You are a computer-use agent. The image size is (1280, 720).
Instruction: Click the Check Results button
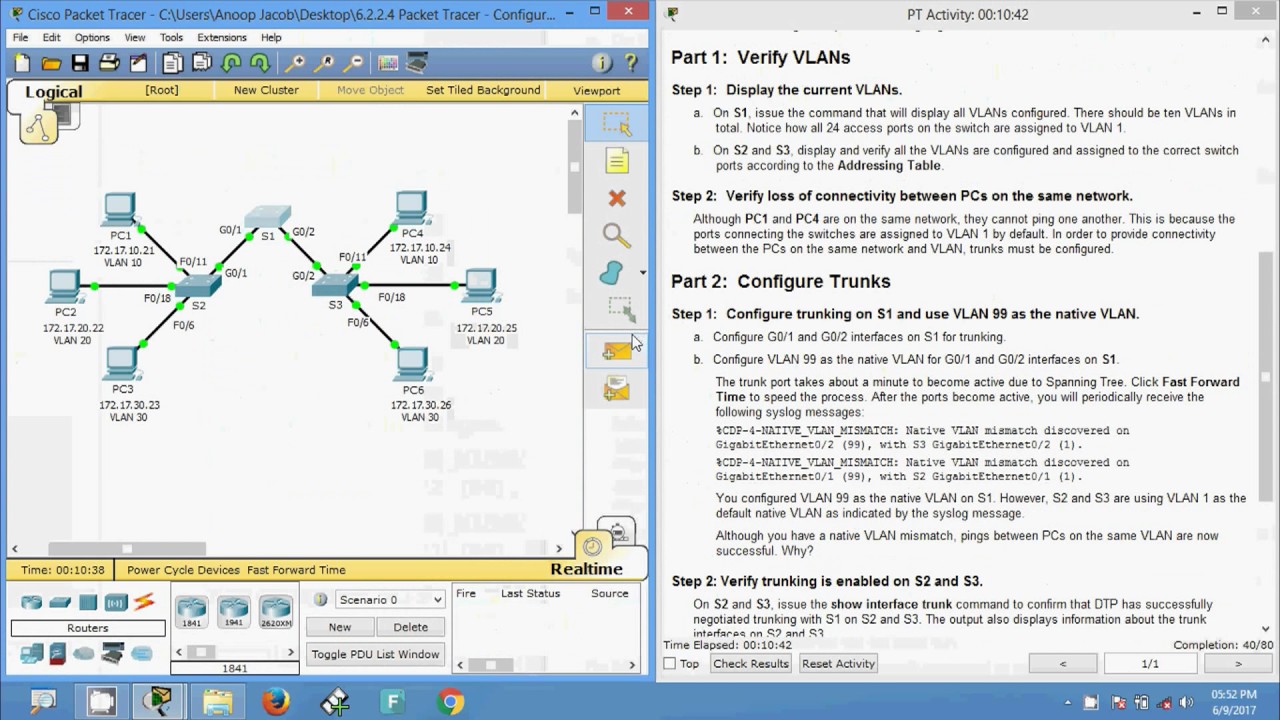coord(751,664)
